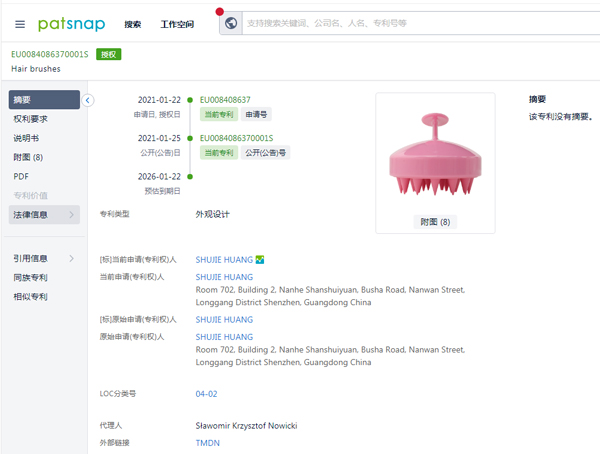
Task: Click the 2026-01-22 estimated expiry date text
Action: (x=159, y=176)
